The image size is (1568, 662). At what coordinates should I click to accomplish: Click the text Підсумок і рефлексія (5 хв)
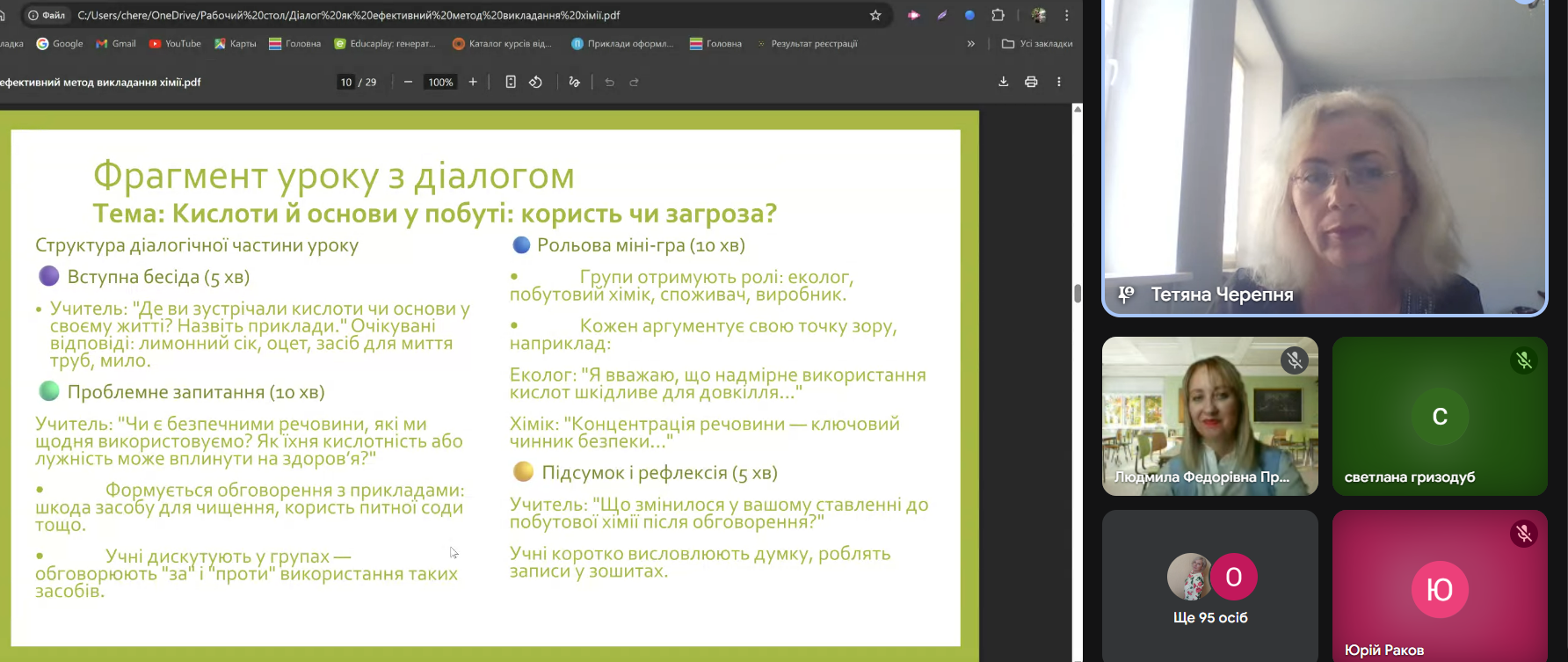(659, 473)
